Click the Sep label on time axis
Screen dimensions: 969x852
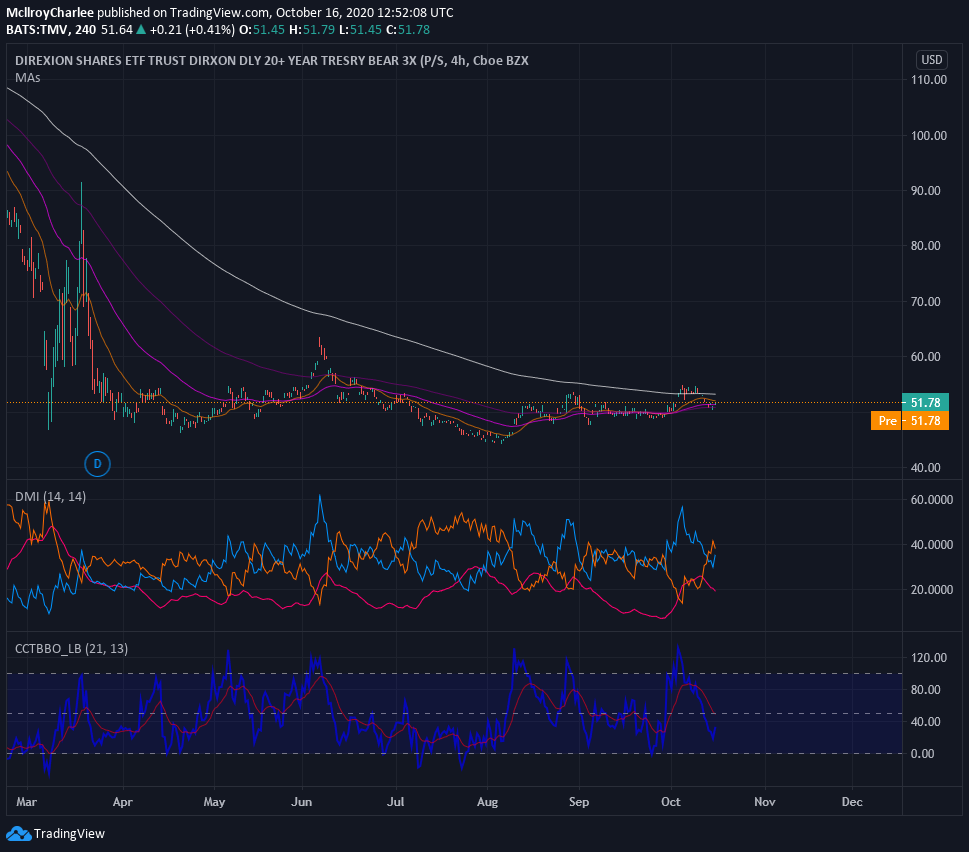pos(579,802)
